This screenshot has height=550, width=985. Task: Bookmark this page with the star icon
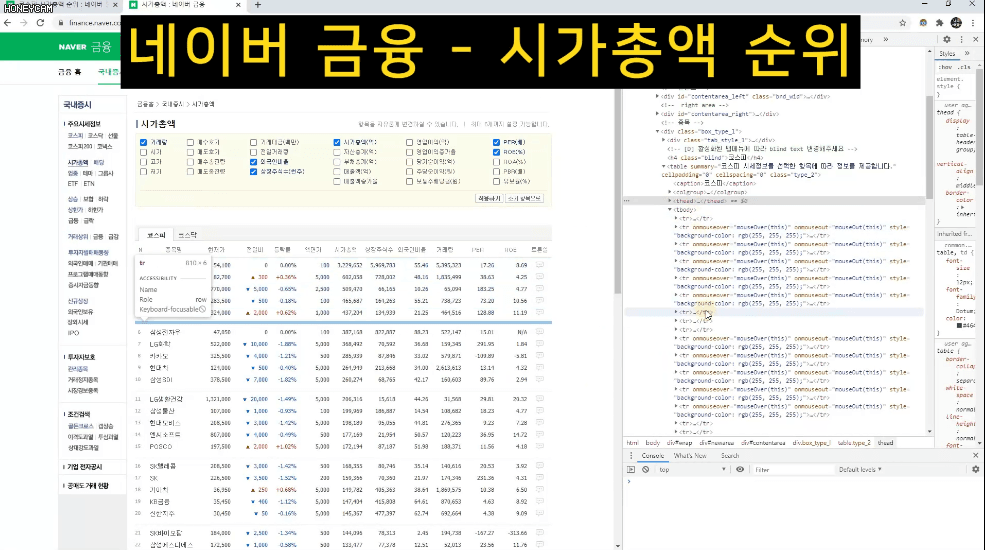click(x=903, y=23)
